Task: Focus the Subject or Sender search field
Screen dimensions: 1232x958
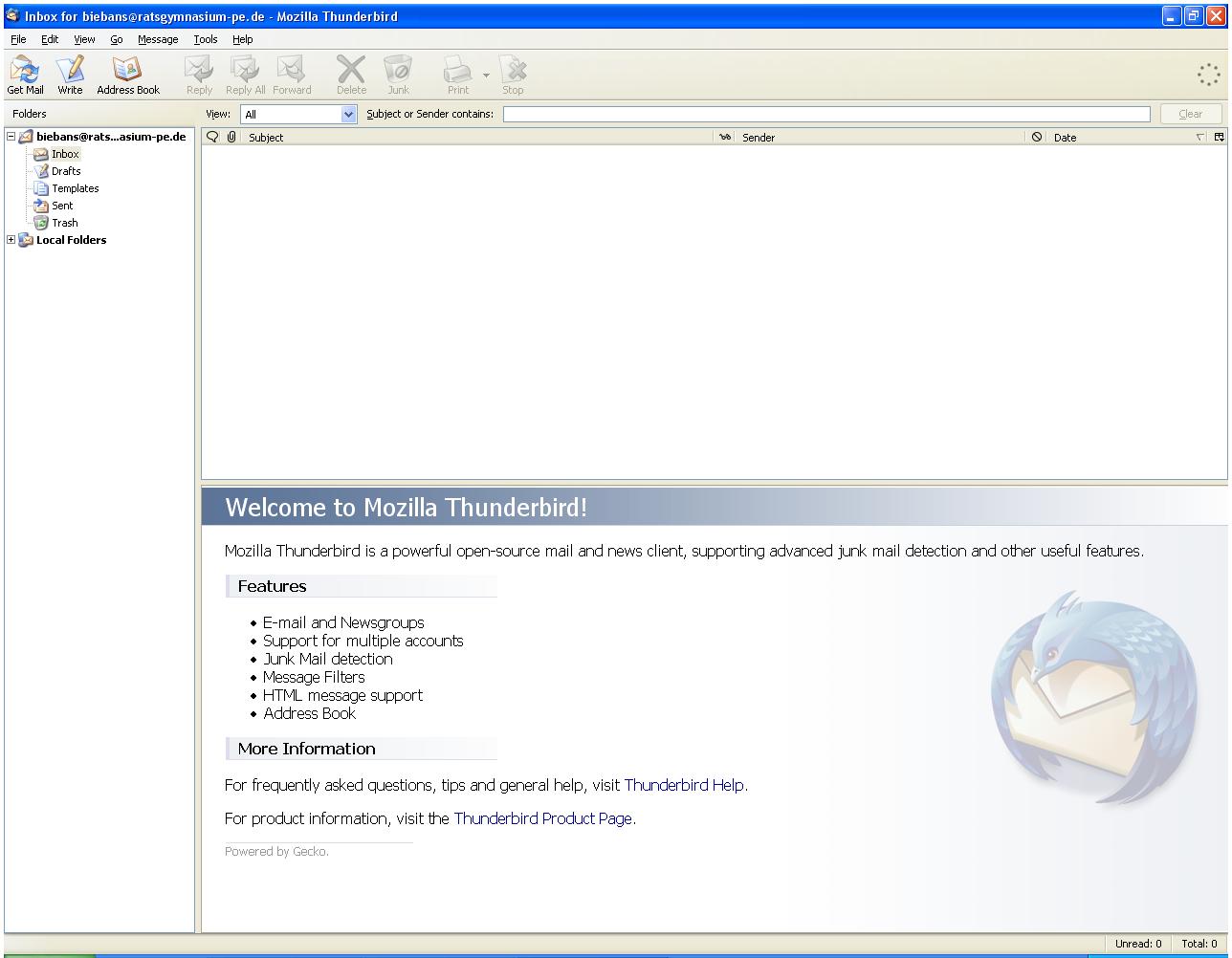Action: point(825,114)
